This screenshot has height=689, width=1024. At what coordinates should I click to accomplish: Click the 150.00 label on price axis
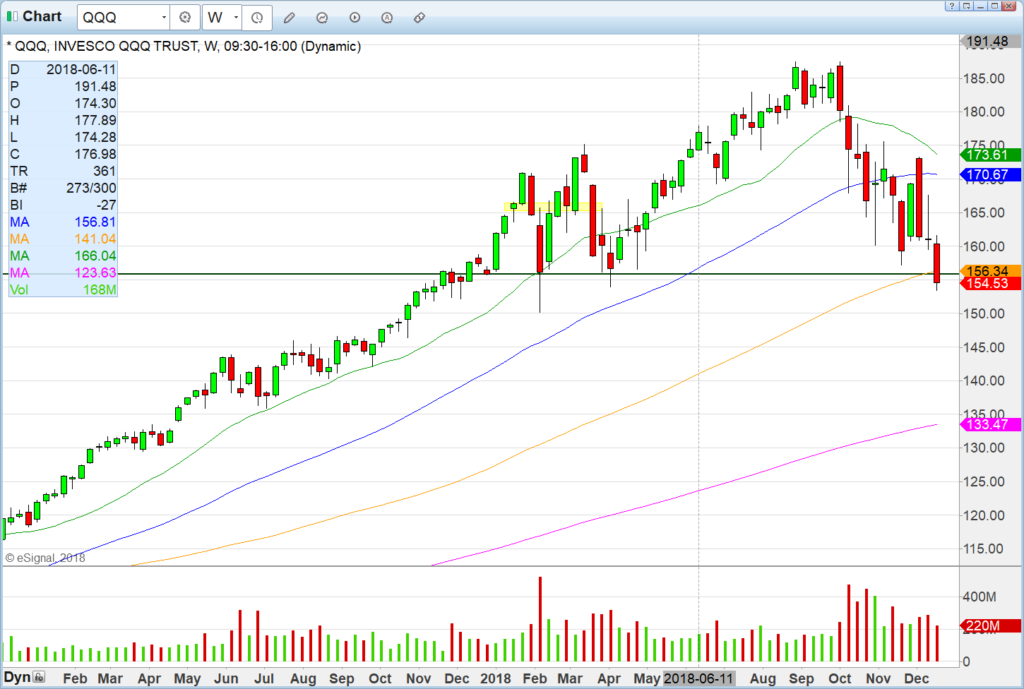pyautogui.click(x=984, y=313)
